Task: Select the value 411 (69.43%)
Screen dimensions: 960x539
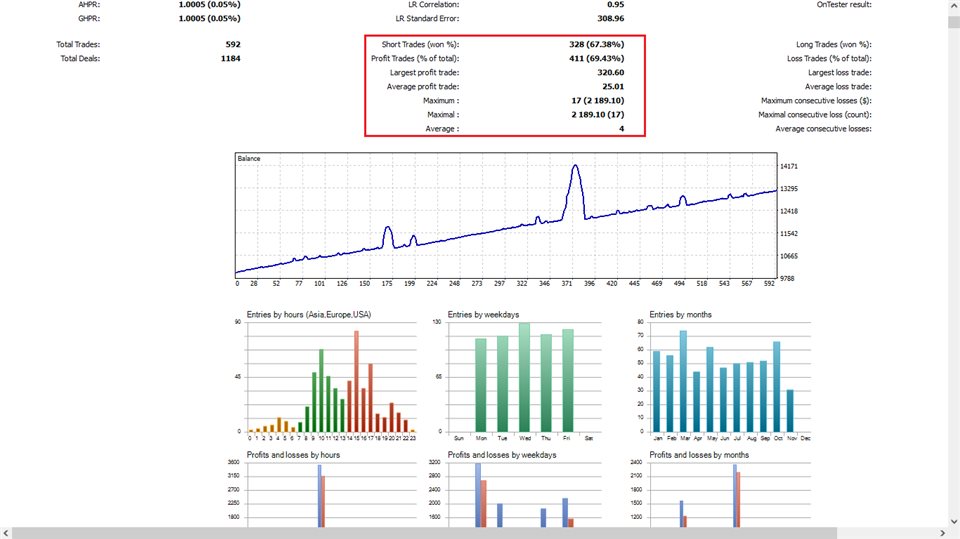Action: [596, 58]
